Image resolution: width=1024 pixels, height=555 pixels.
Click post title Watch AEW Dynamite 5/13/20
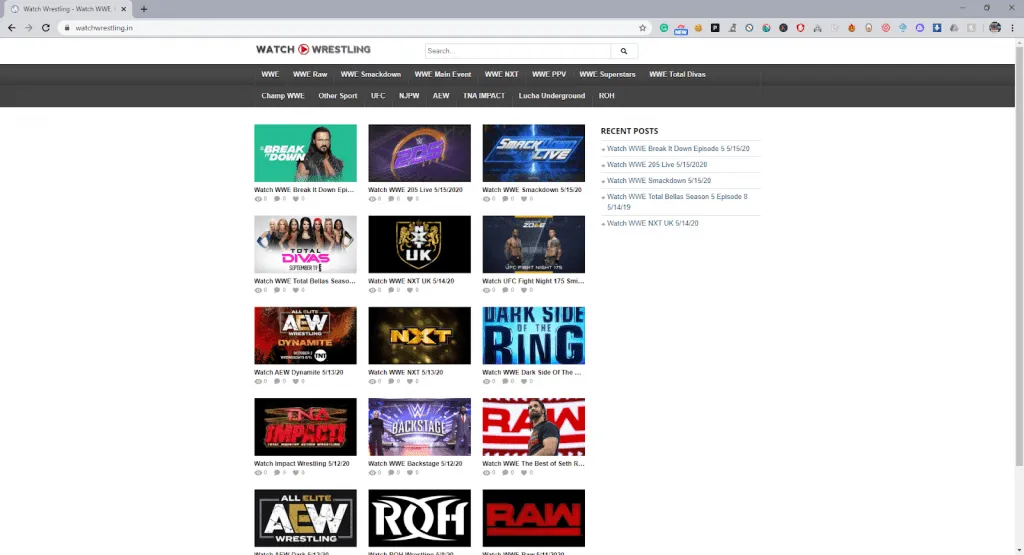(298, 372)
